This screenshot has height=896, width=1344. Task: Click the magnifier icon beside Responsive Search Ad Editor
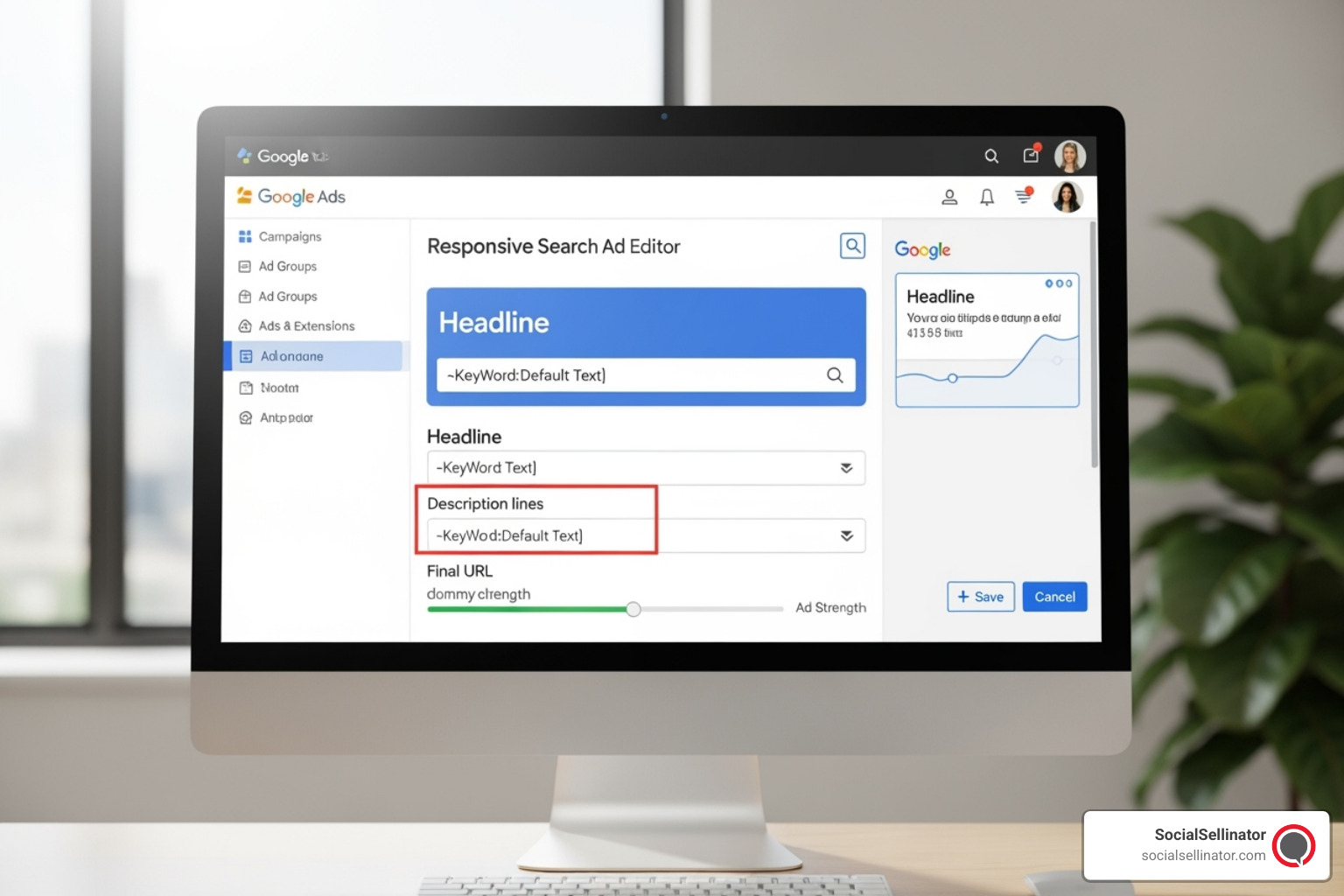coord(852,246)
